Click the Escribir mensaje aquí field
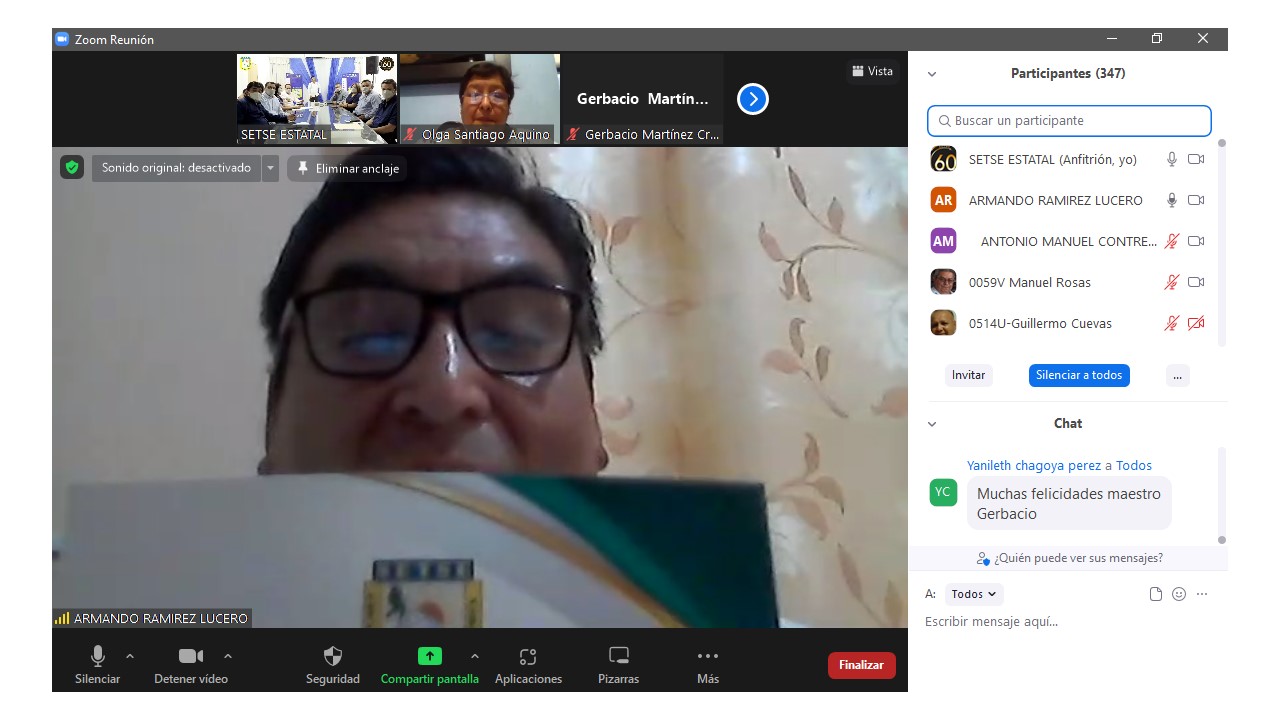Screen dimensions: 1280x720 tap(1068, 622)
